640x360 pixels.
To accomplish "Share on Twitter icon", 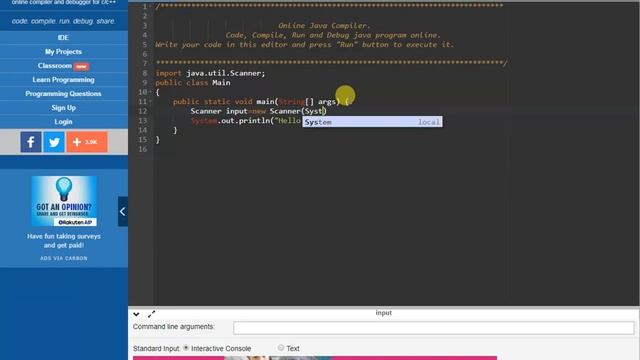I will click(54, 142).
